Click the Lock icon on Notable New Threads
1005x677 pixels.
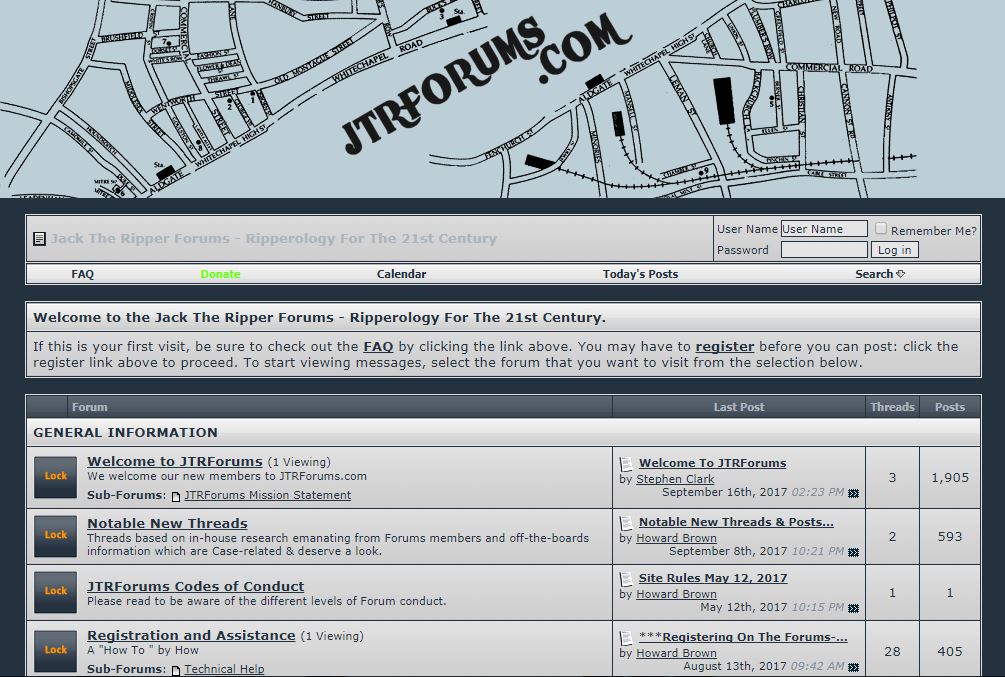[x=55, y=536]
